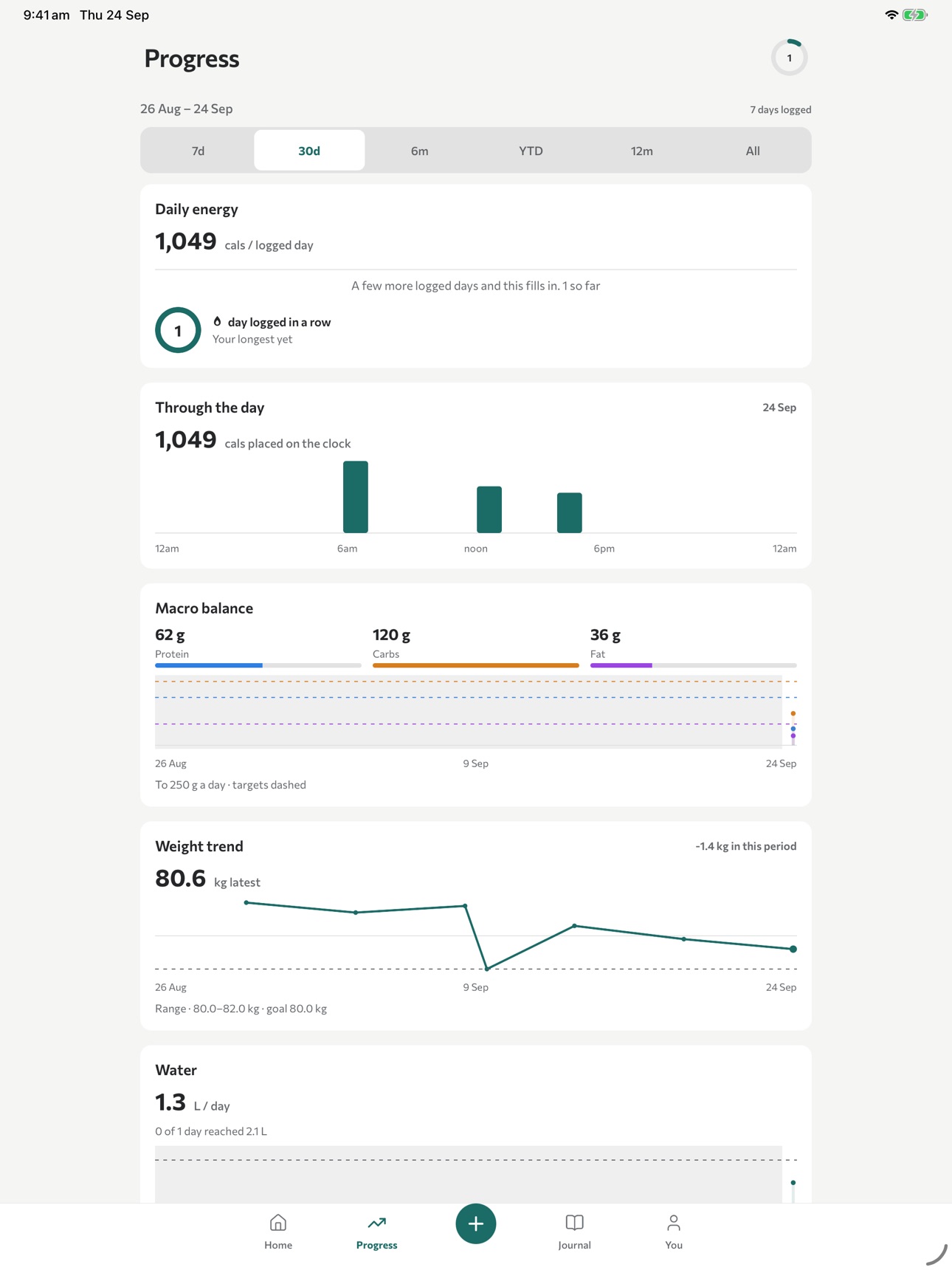Tap the 9:41 am clock in status bar

pyautogui.click(x=46, y=15)
